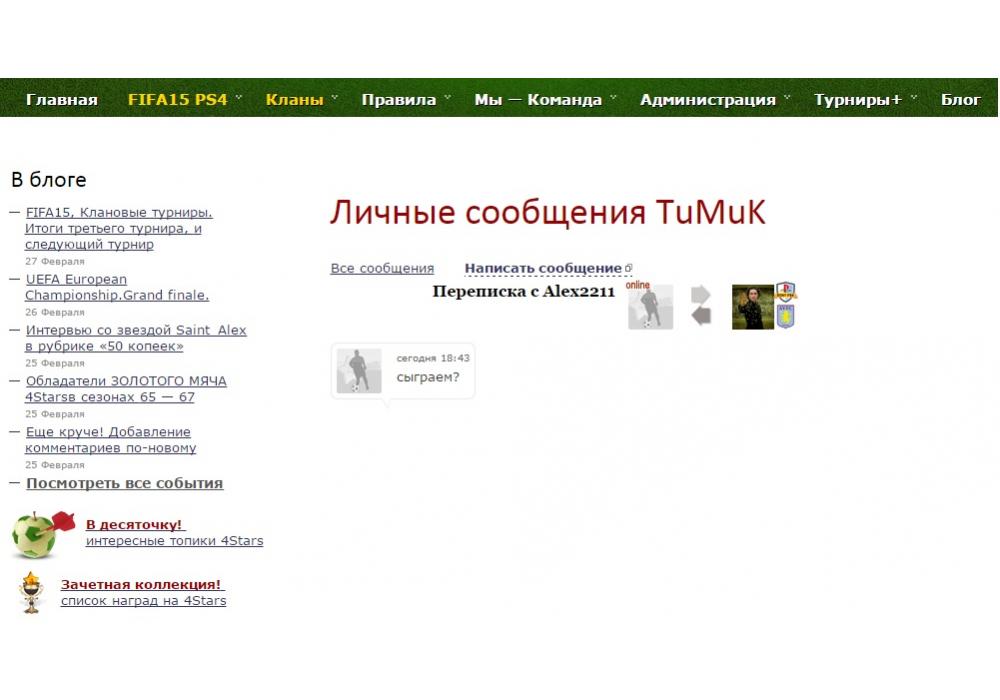
Task: Open the В десяточку! link
Action: coord(134,525)
